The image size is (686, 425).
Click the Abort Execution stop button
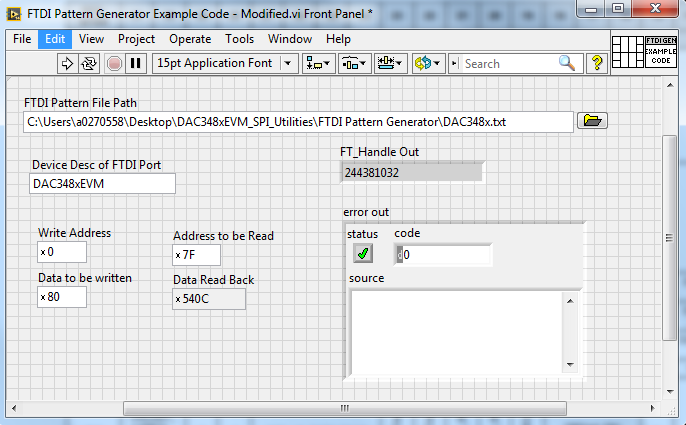click(114, 64)
